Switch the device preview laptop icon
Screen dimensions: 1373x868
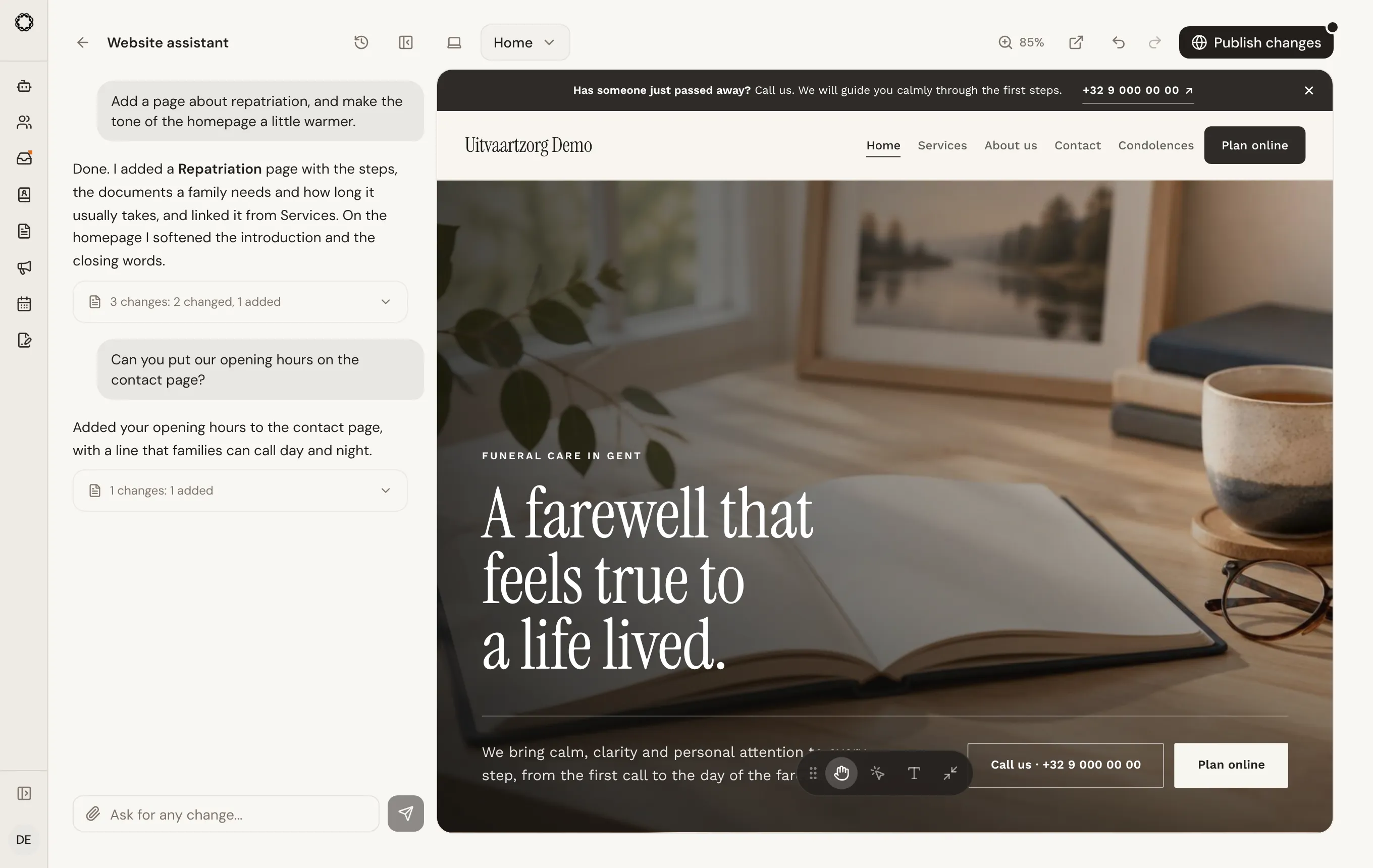tap(454, 42)
